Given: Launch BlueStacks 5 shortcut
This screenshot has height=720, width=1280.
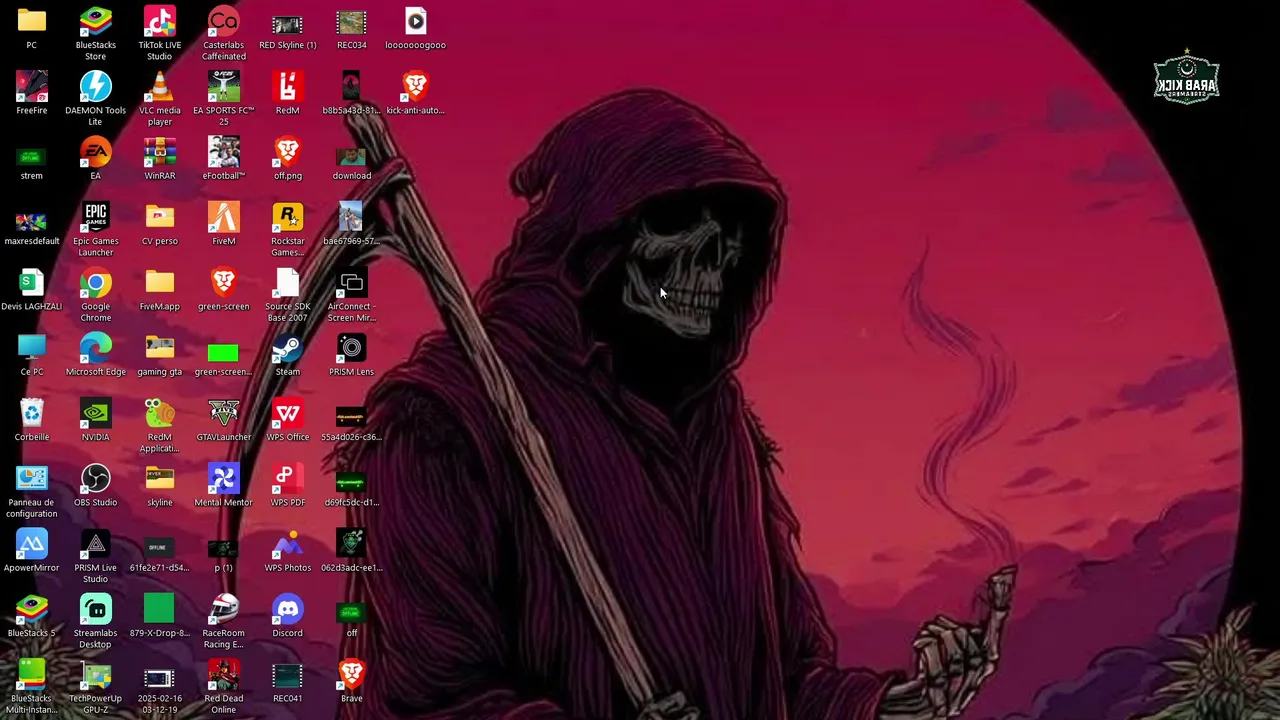Looking at the screenshot, I should (31, 610).
